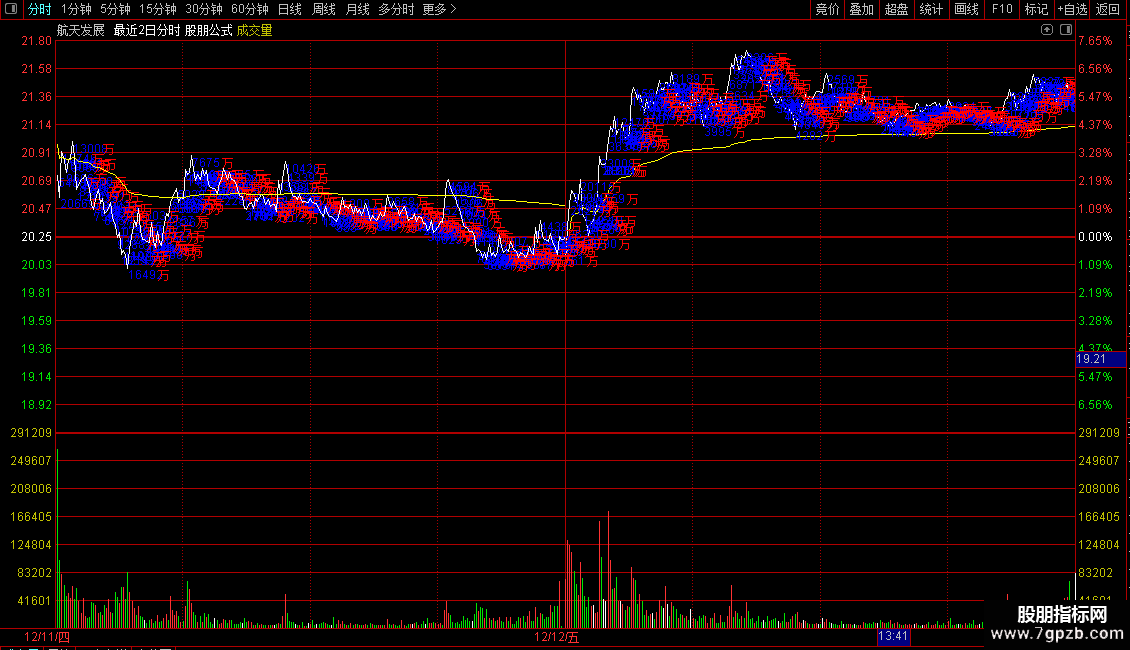Open the 统计 statistics button
The image size is (1130, 650).
point(931,9)
